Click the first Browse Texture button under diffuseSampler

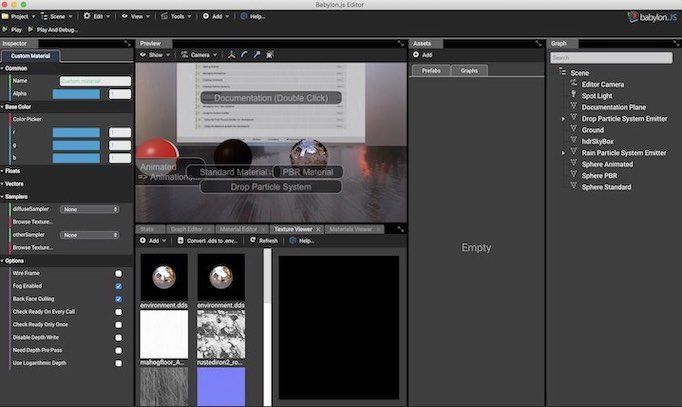click(33, 222)
